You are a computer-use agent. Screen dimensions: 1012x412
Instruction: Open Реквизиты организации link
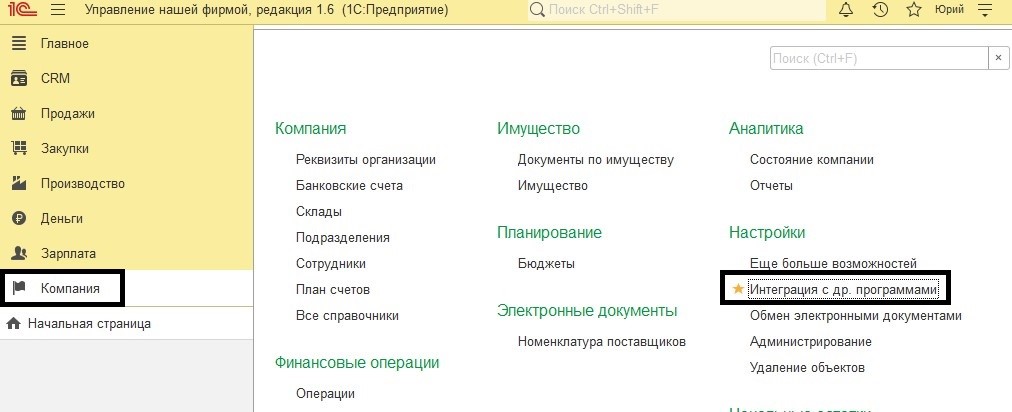pos(365,159)
